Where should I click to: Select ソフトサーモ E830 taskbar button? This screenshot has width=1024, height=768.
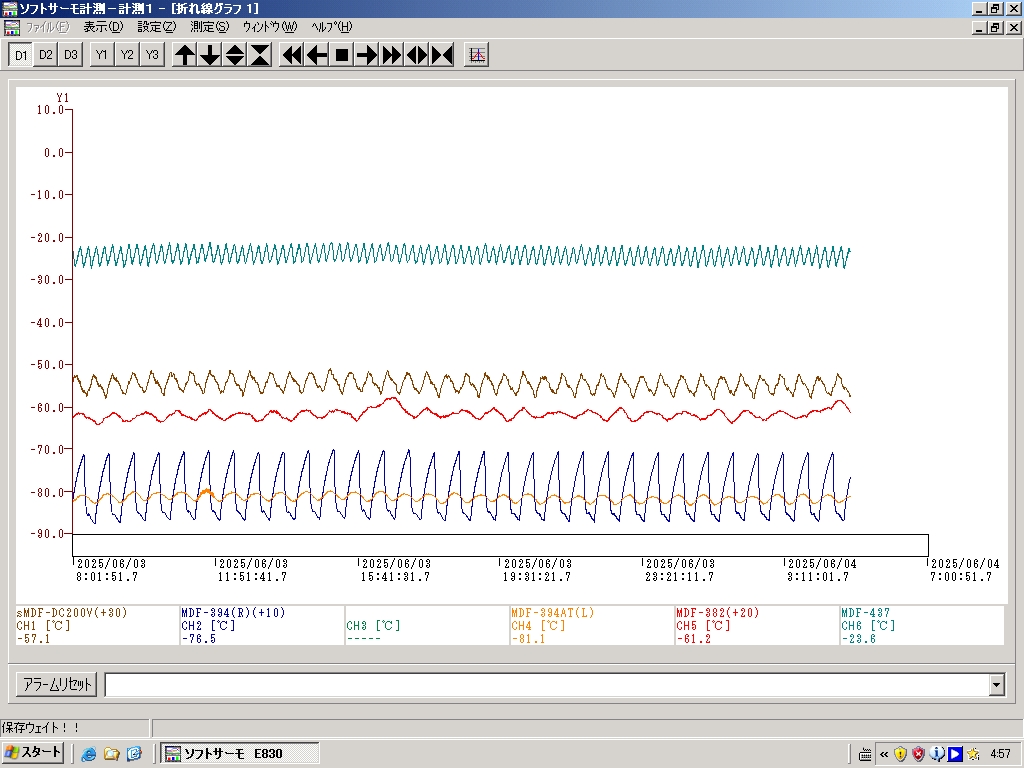(240, 754)
